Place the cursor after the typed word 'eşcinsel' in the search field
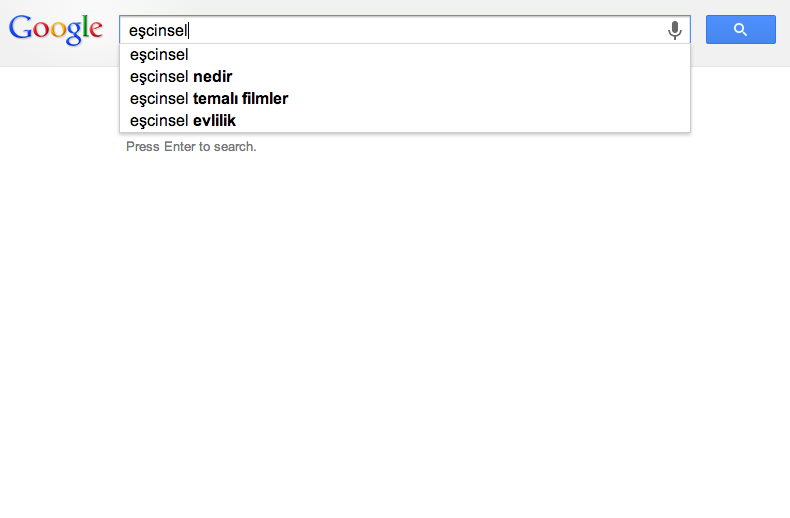 pyautogui.click(x=188, y=30)
